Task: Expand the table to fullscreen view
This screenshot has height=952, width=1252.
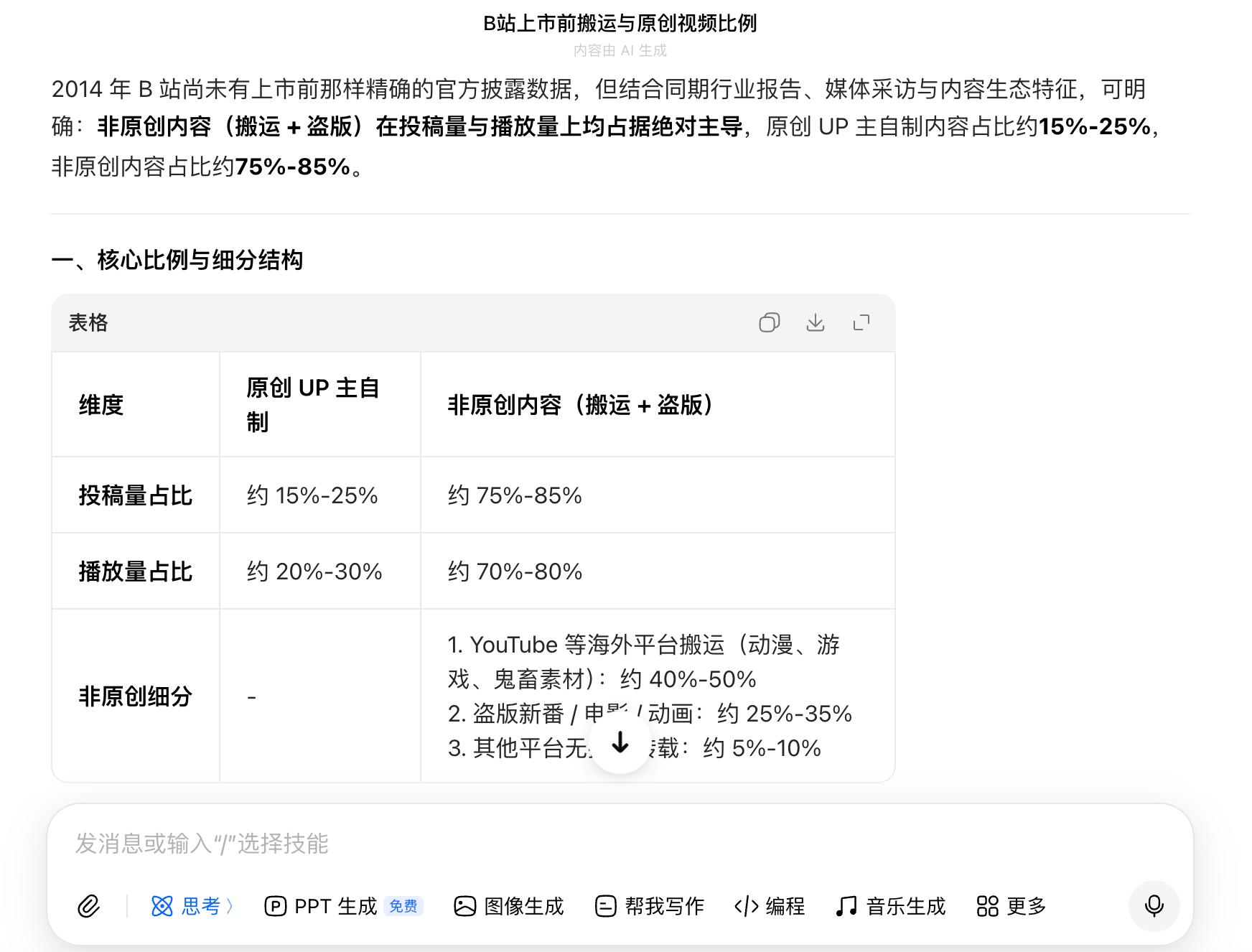Action: coord(861,323)
